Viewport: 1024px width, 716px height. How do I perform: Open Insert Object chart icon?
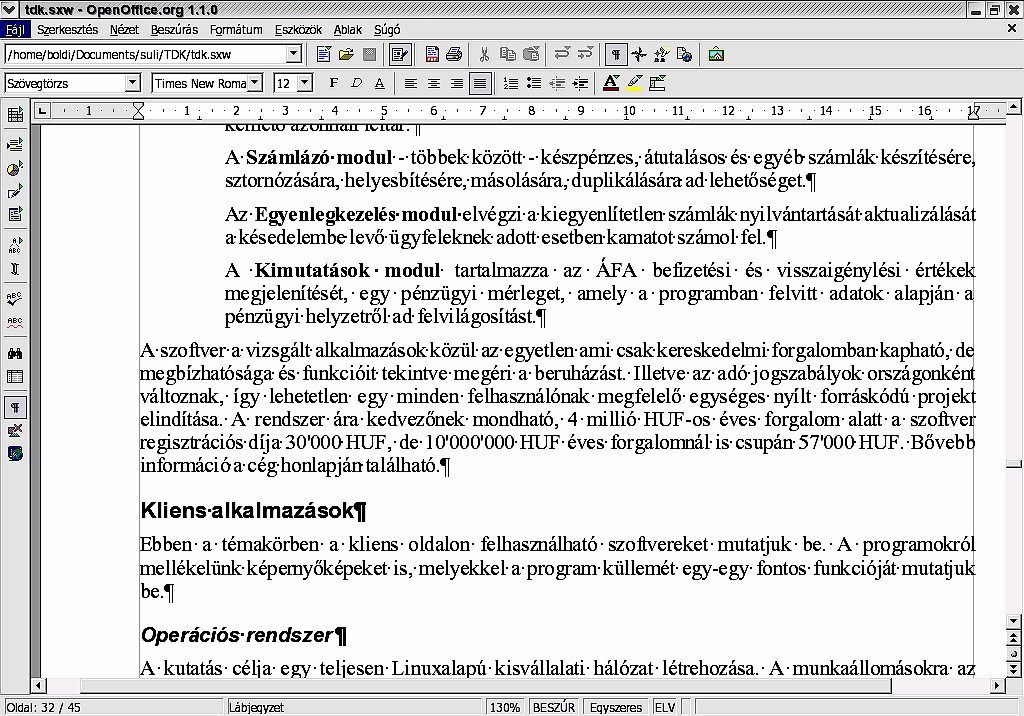pyautogui.click(x=15, y=169)
